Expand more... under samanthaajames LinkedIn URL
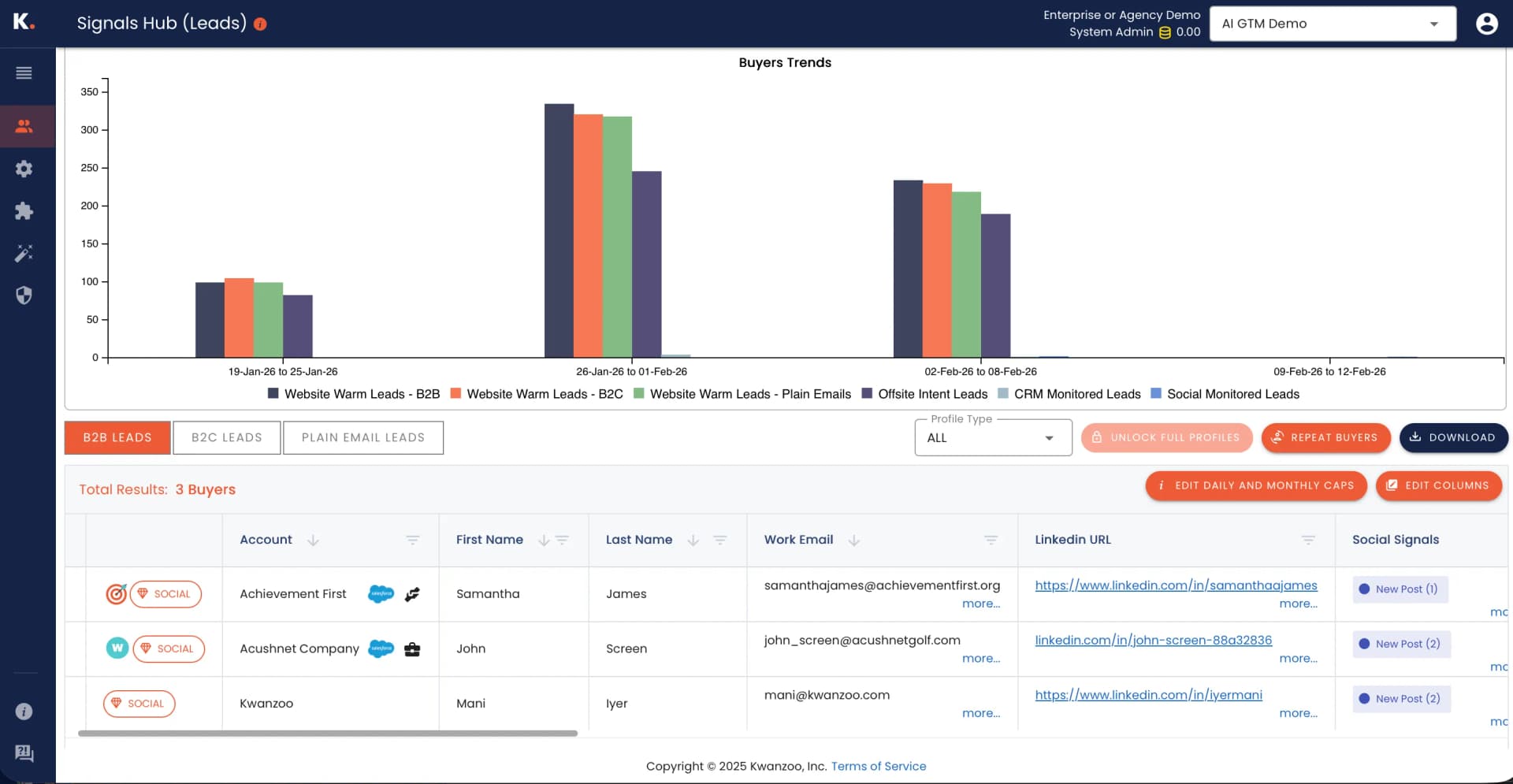 [1299, 604]
